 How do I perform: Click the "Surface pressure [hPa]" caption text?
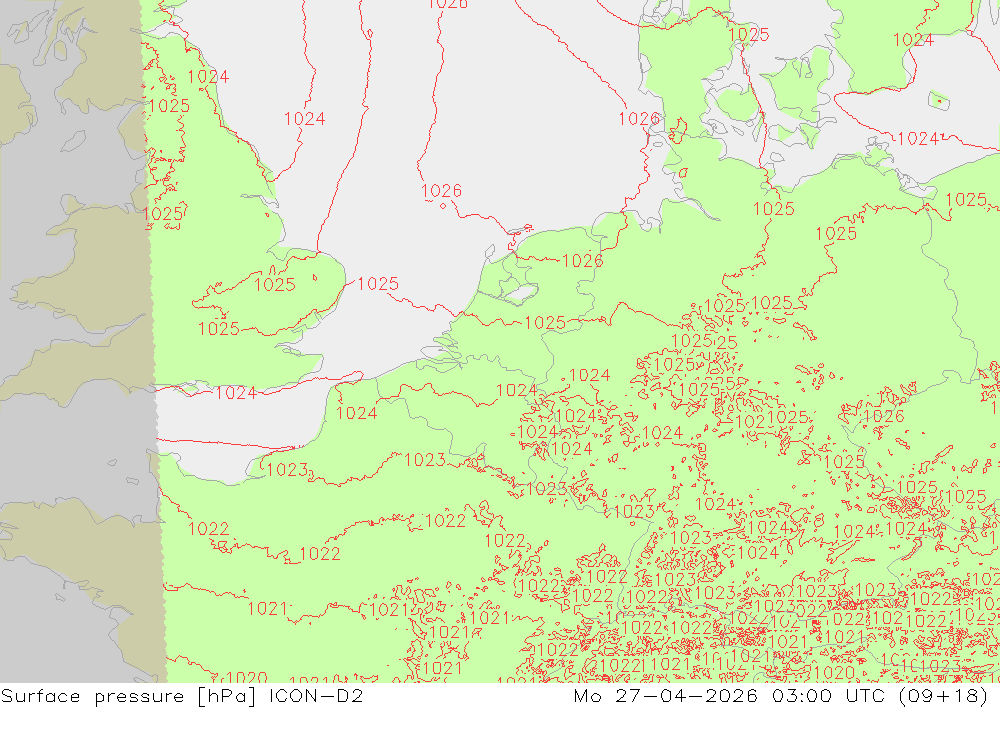point(129,696)
